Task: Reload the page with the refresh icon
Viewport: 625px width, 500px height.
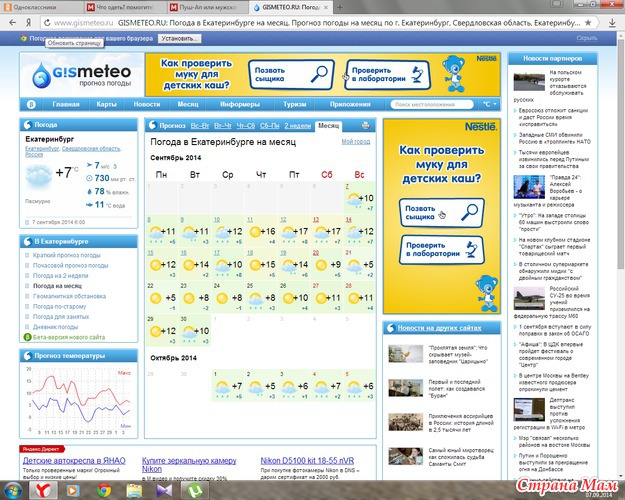Action: tap(47, 23)
